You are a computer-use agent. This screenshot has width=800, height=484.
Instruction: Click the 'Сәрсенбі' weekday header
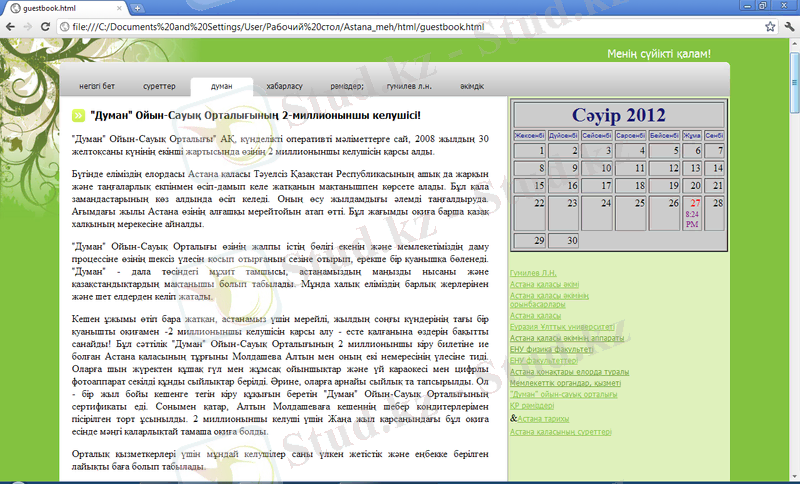pyautogui.click(x=631, y=136)
